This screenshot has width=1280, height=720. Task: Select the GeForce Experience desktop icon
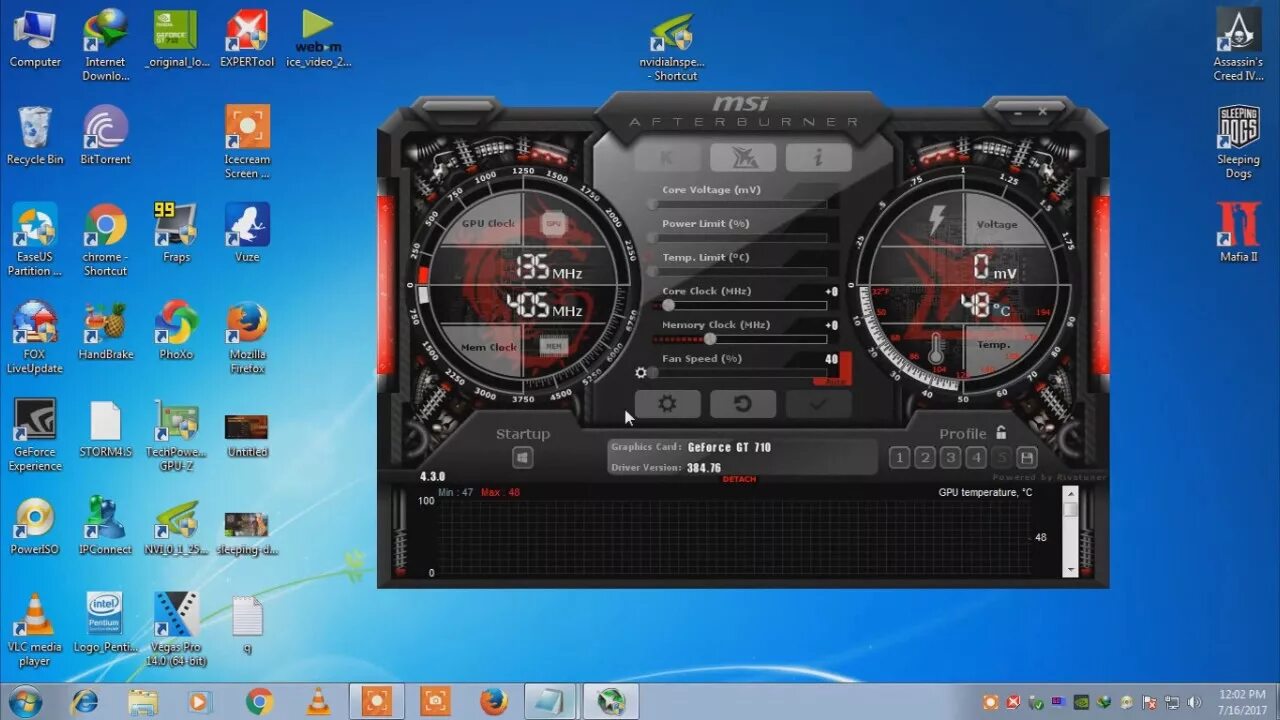click(x=35, y=435)
